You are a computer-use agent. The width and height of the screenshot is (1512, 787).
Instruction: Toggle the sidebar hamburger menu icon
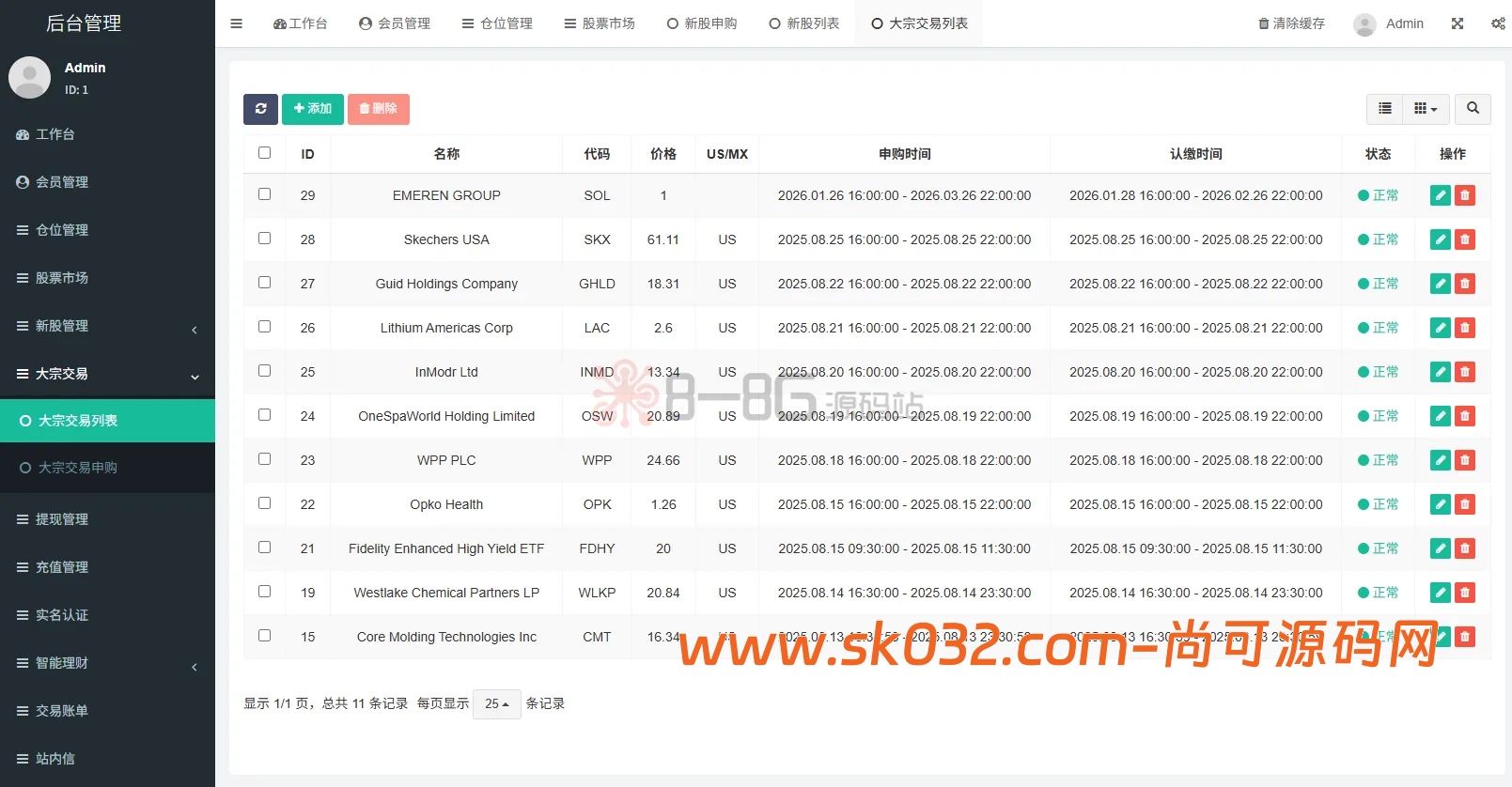(237, 23)
